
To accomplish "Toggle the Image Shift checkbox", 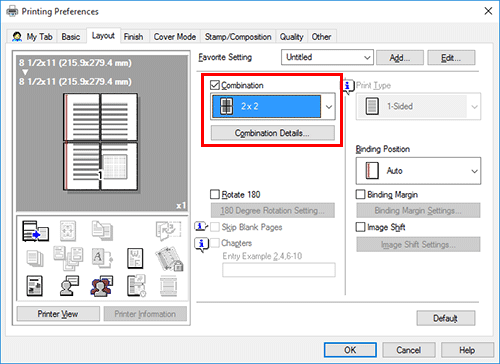I will tap(360, 227).
